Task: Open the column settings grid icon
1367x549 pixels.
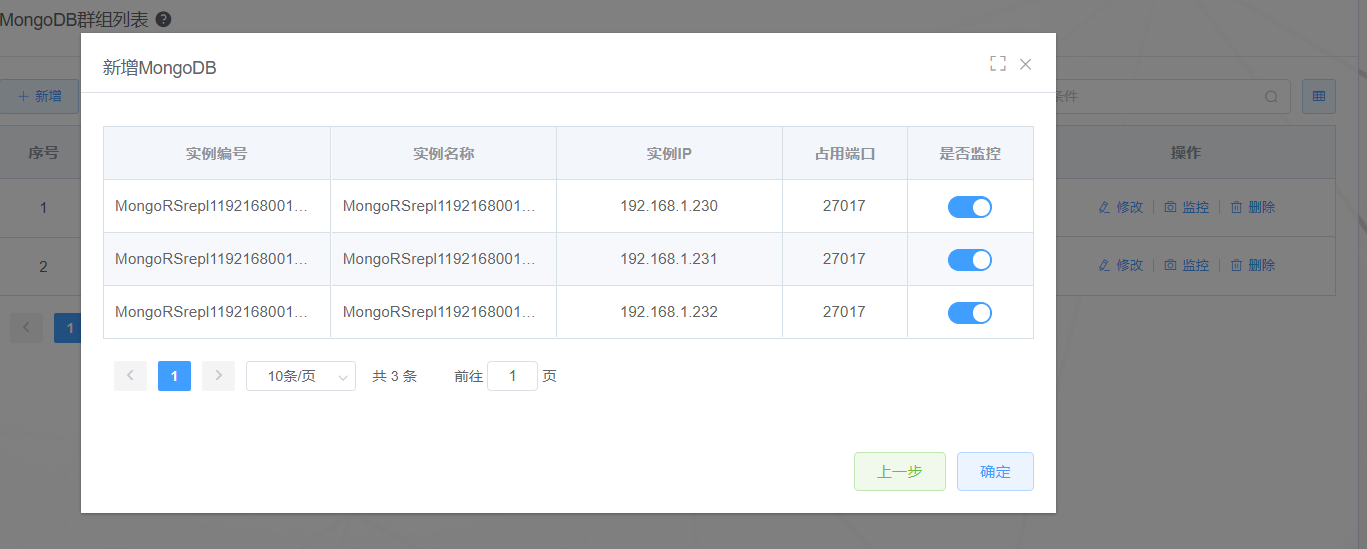Action: pos(1319,96)
